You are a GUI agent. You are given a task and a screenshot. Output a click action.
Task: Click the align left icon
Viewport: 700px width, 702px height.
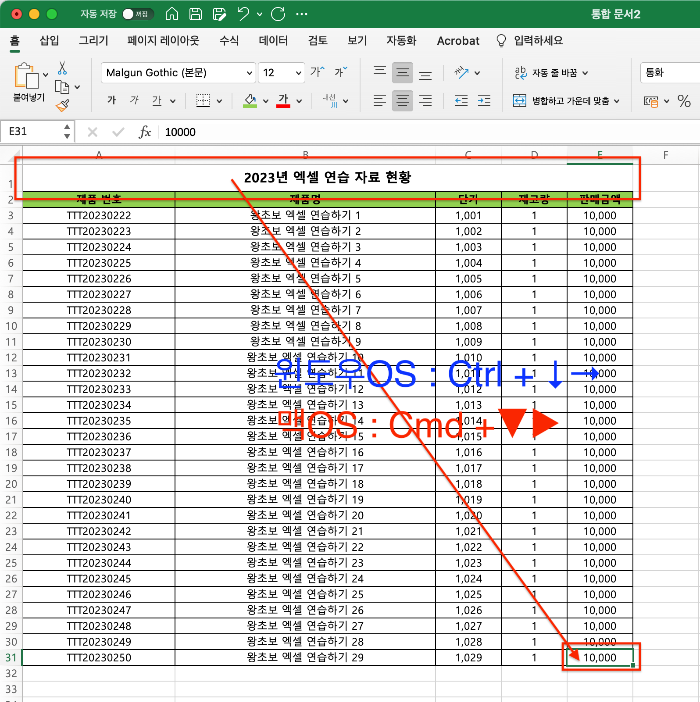click(x=380, y=101)
